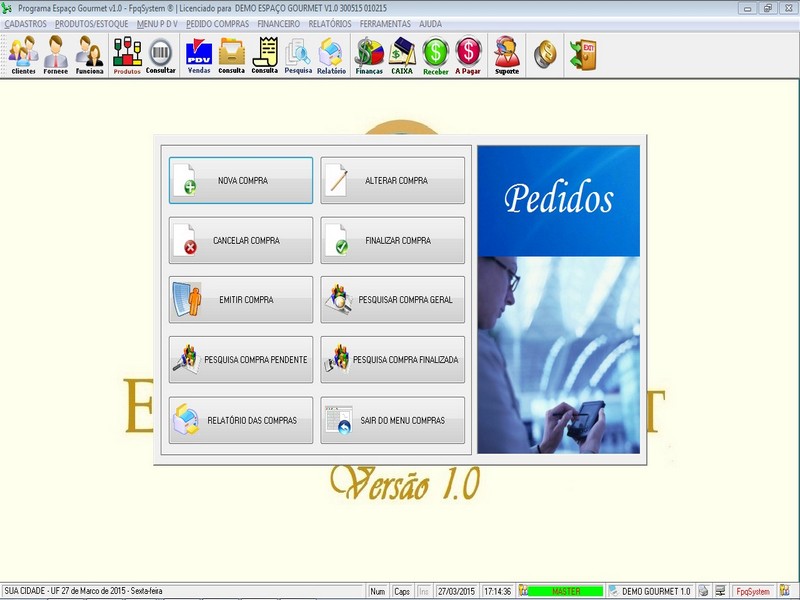Click the SAIR DO MENU COMPRAS button
Image resolution: width=800 pixels, height=600 pixels.
pyautogui.click(x=392, y=420)
